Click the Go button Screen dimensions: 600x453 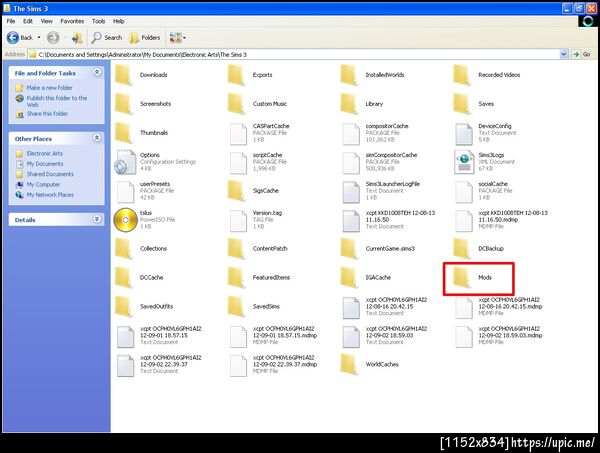point(582,54)
